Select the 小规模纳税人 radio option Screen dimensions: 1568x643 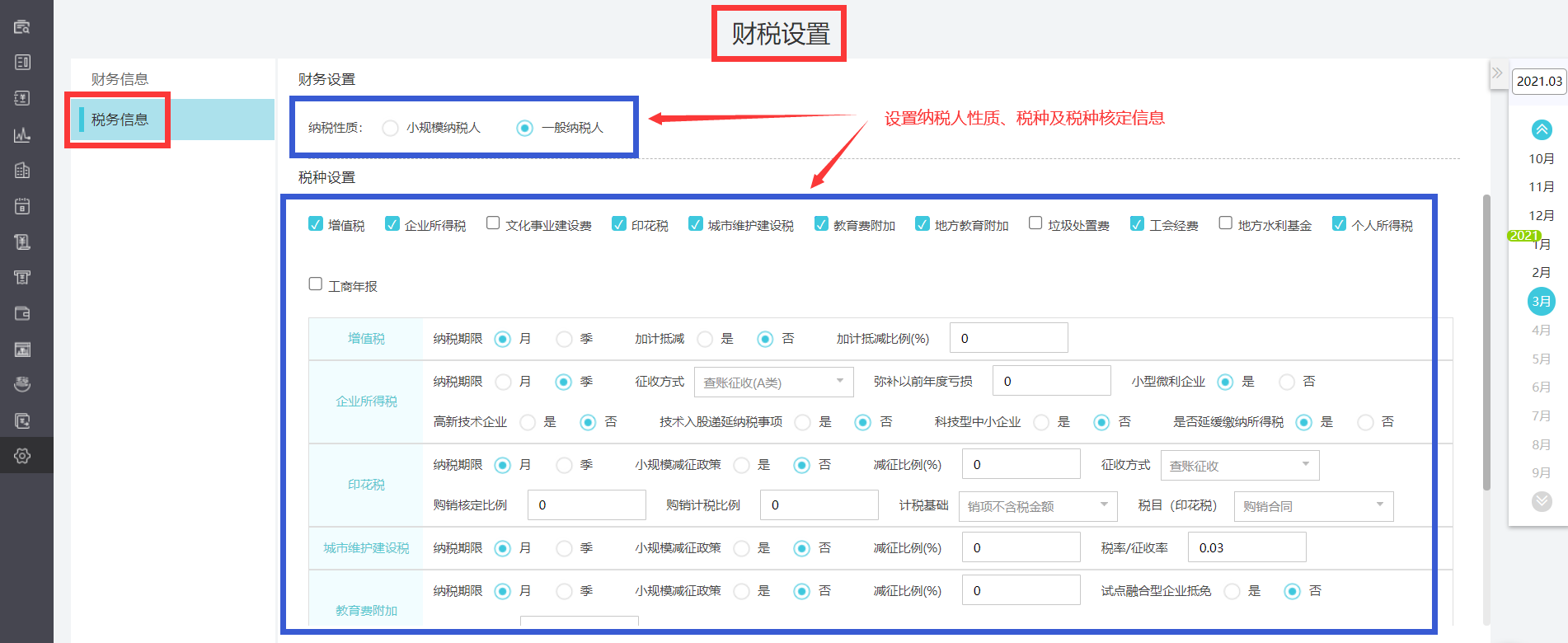point(391,128)
